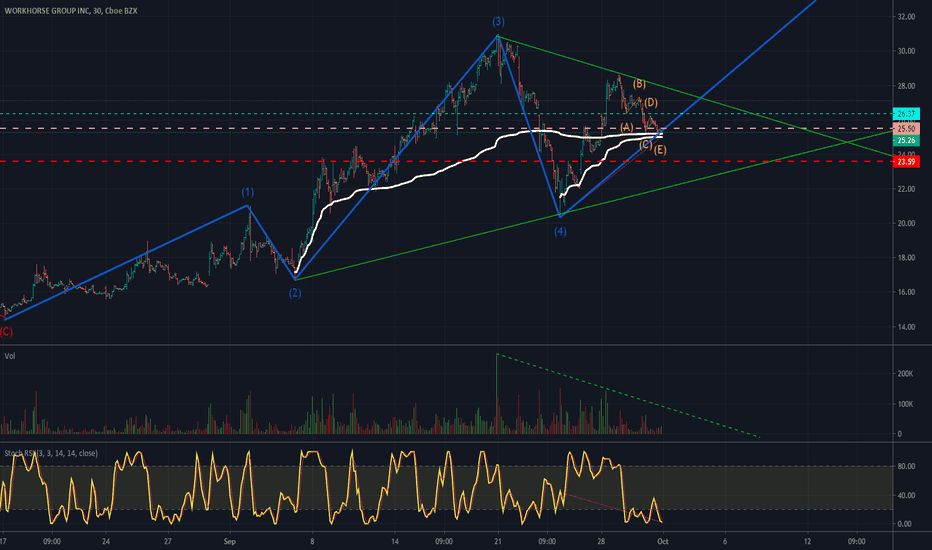This screenshot has width=932, height=550.
Task: Click 30.00 on the price axis
Action: (x=906, y=52)
